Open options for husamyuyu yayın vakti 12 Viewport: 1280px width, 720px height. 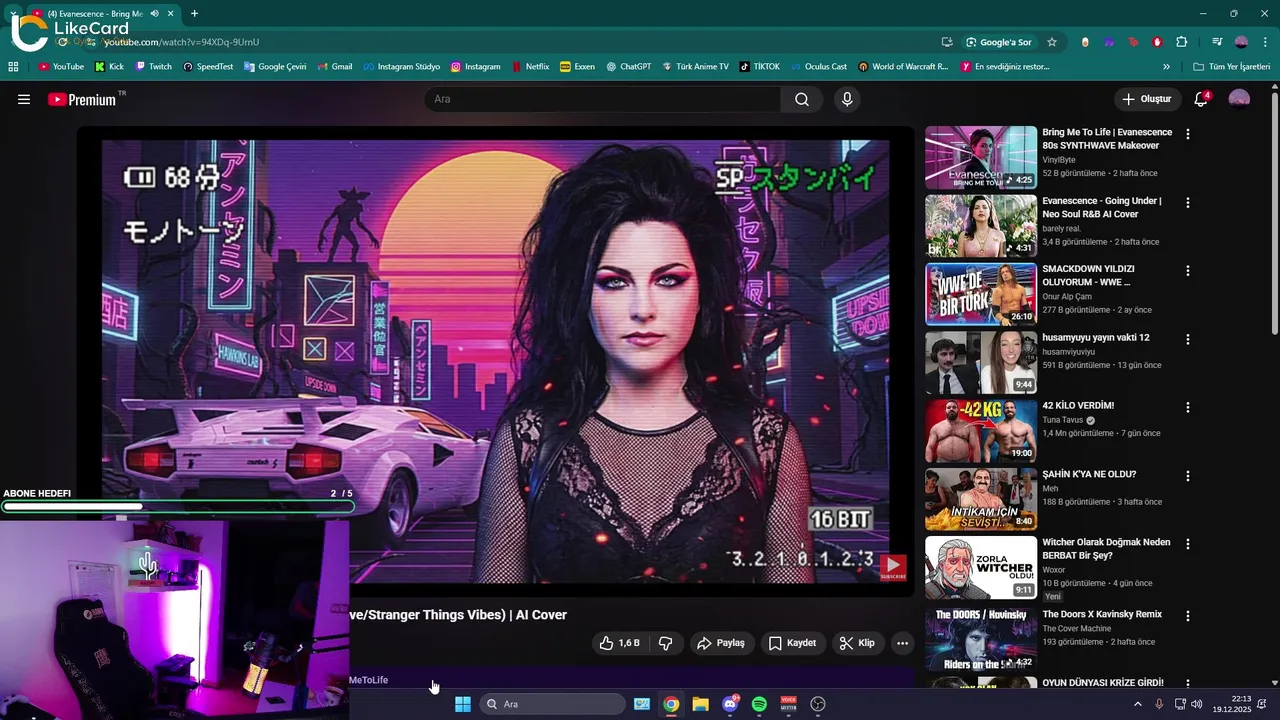(x=1188, y=339)
